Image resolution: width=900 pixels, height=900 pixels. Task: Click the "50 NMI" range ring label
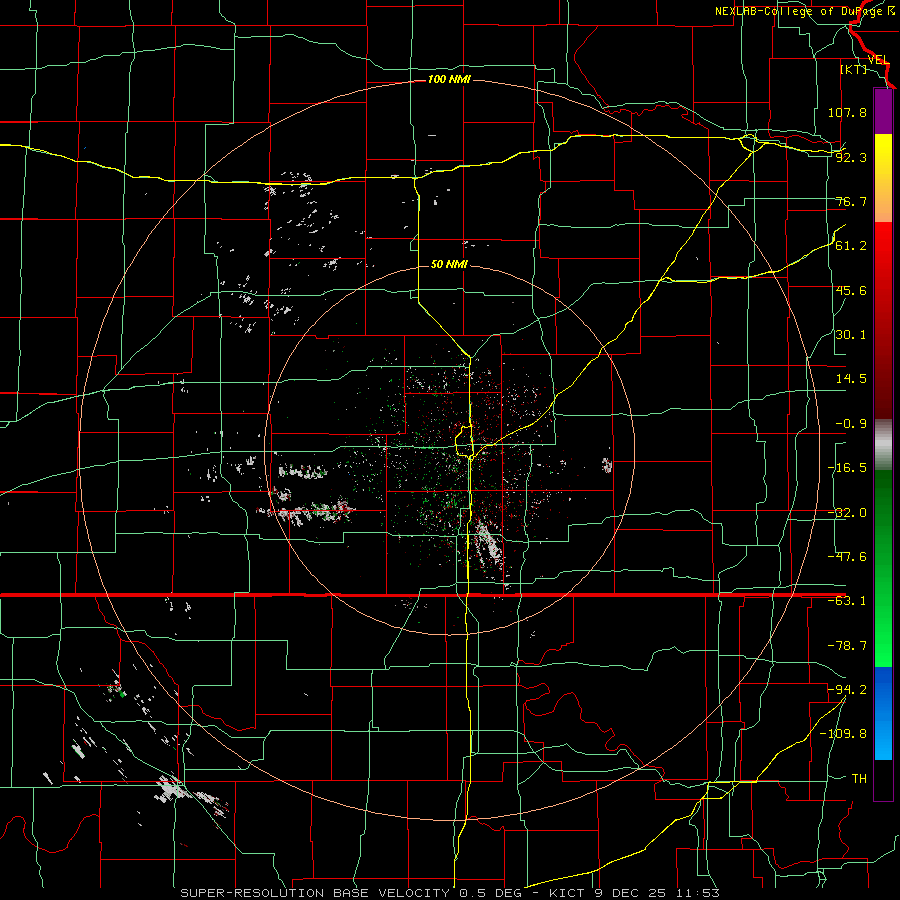(449, 264)
